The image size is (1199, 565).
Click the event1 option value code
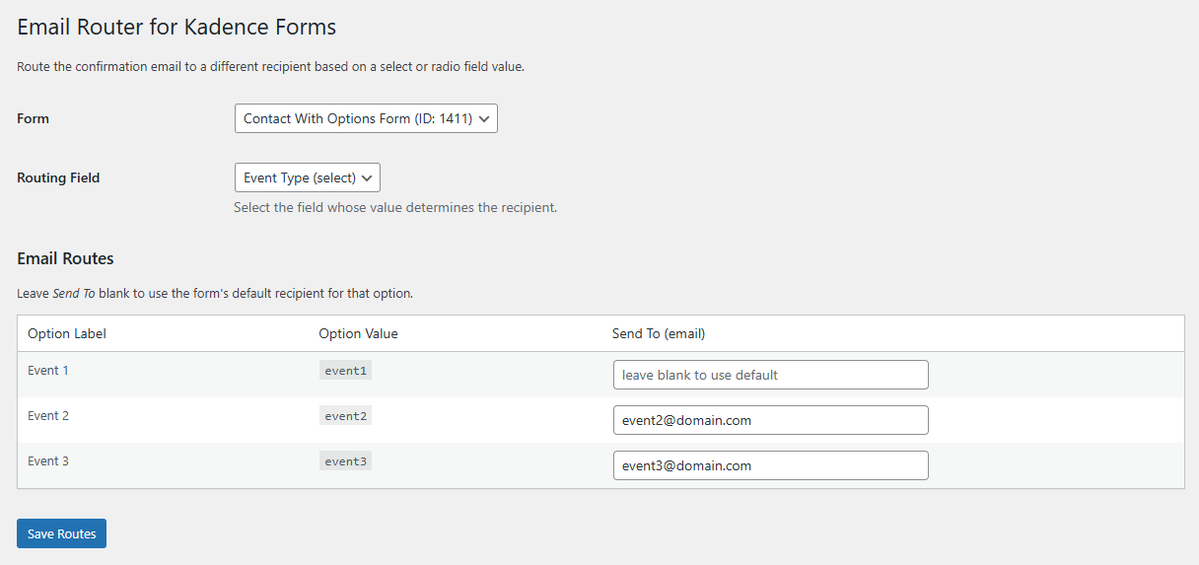coord(346,371)
